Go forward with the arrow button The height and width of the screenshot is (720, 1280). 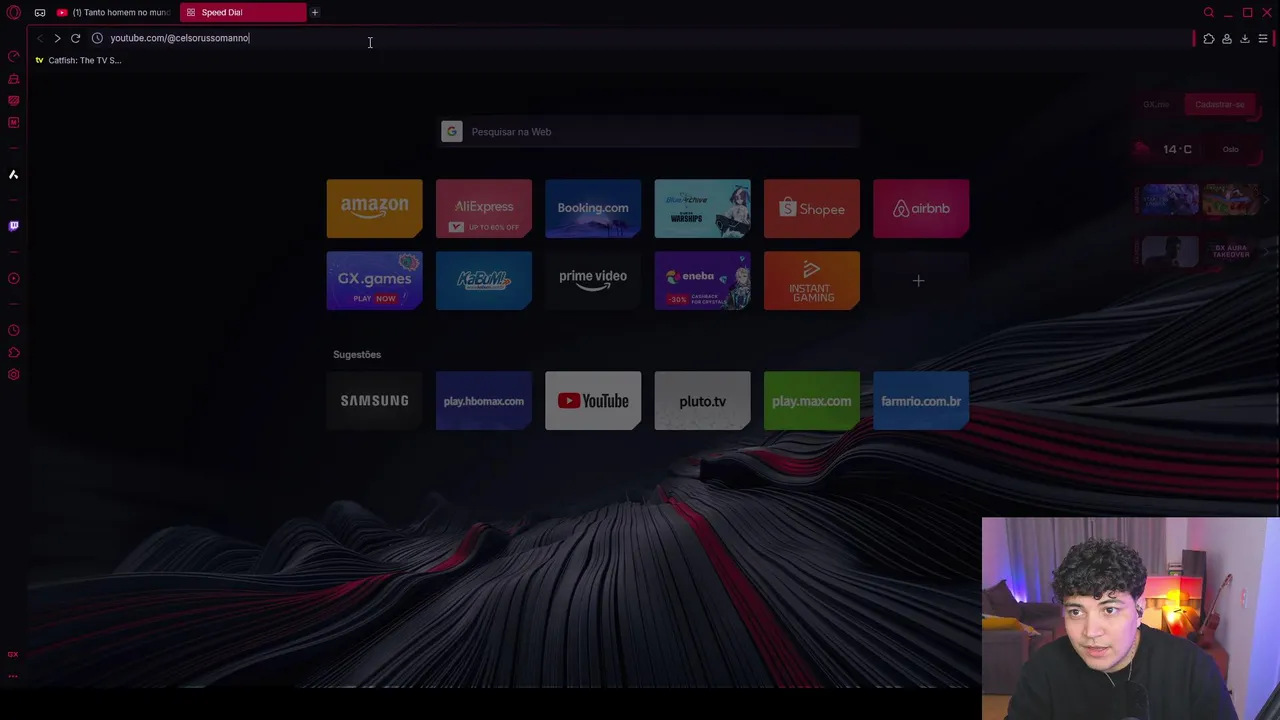click(57, 38)
